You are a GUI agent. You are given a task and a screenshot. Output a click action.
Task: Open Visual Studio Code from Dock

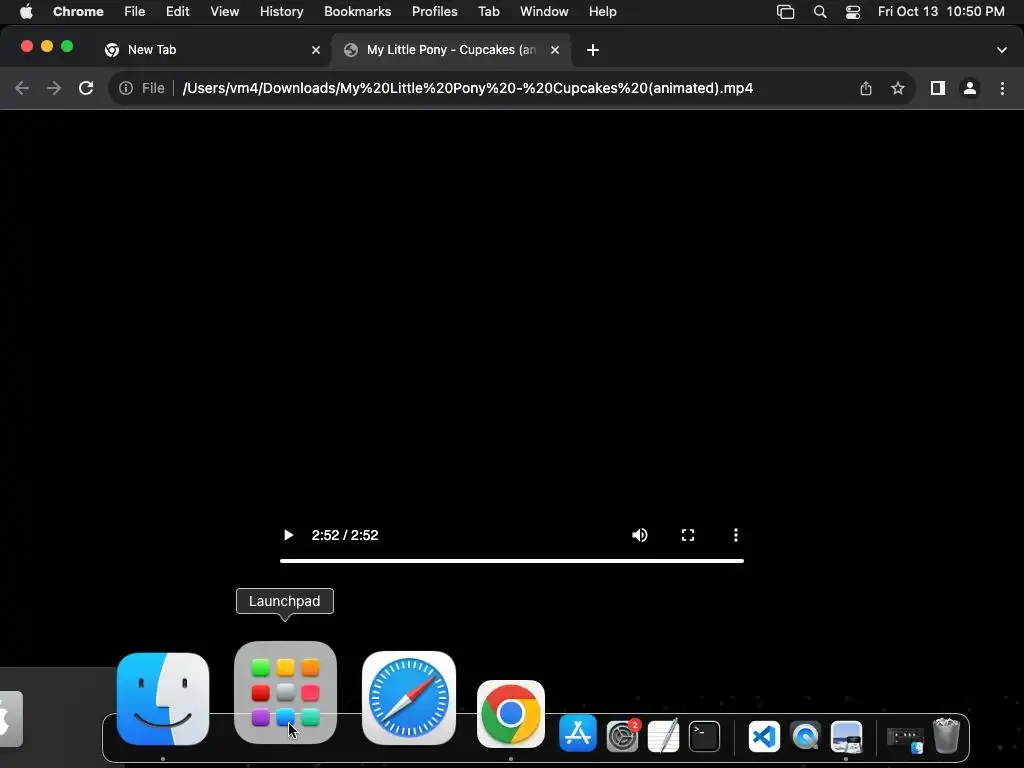click(x=764, y=737)
